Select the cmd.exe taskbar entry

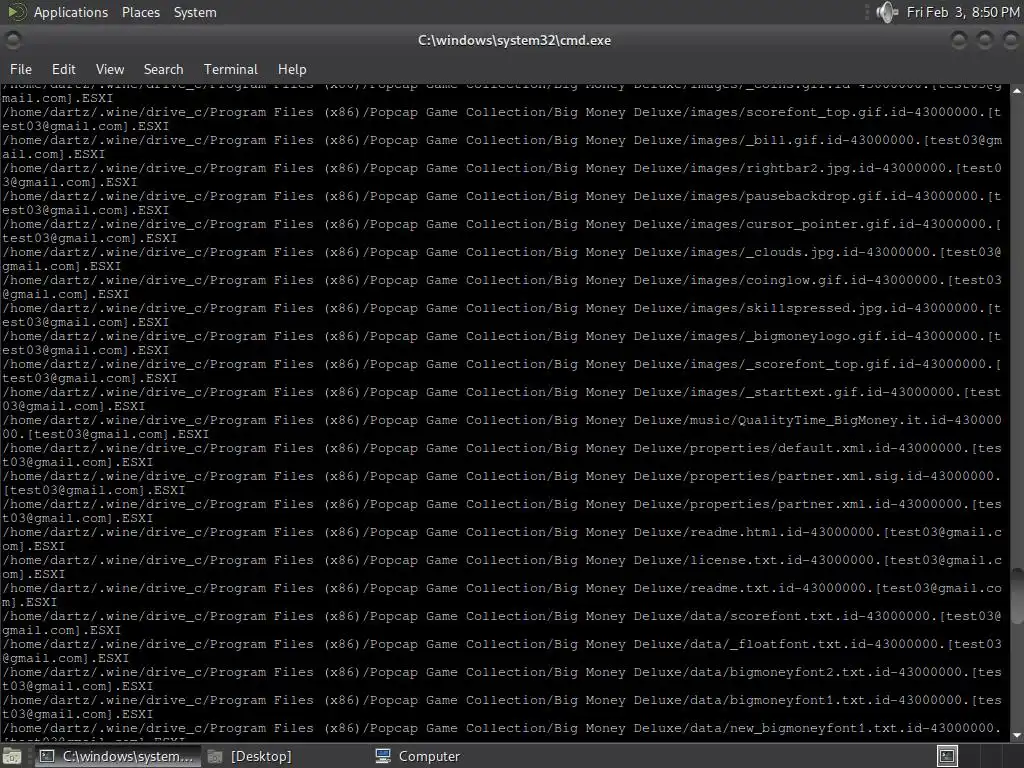click(x=116, y=756)
